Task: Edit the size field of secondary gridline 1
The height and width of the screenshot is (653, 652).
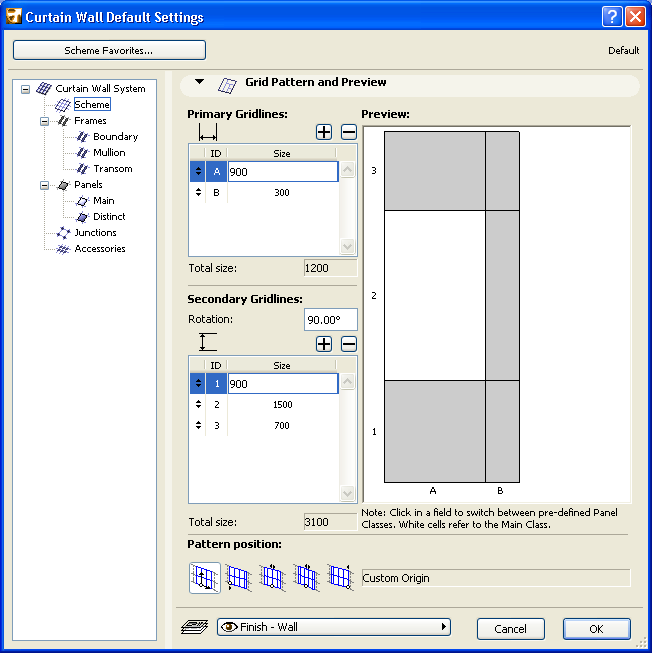Action: tap(283, 384)
